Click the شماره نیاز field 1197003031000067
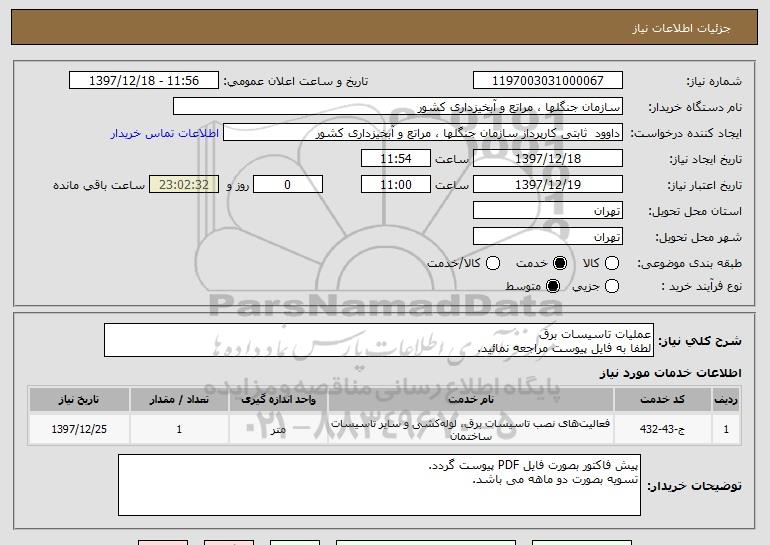This screenshot has height=545, width=770. [x=548, y=81]
